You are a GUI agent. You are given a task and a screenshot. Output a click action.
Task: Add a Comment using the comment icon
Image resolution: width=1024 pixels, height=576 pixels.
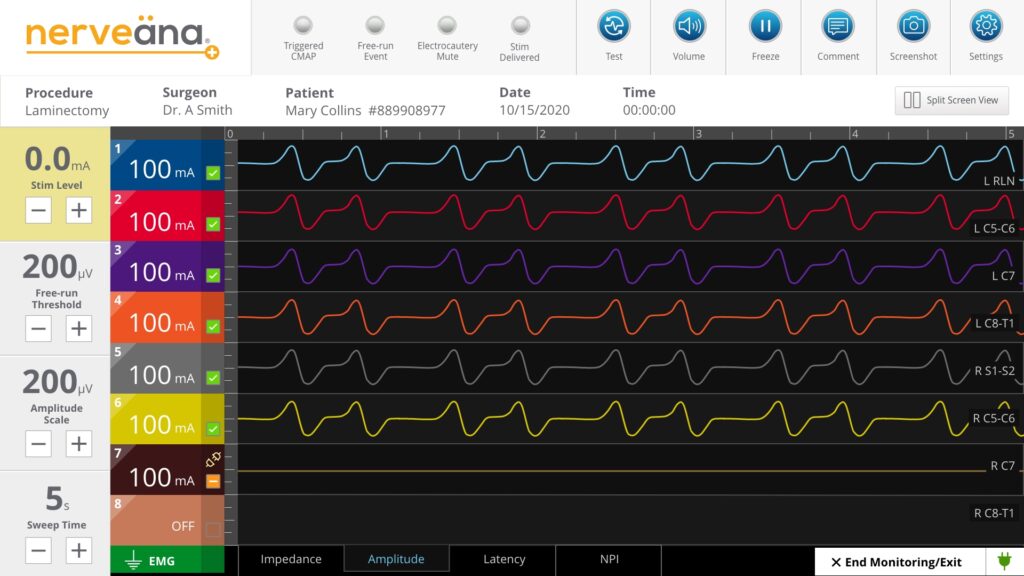[837, 27]
